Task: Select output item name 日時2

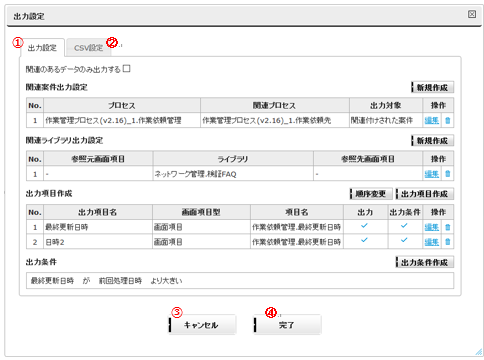Action: [x=98, y=242]
